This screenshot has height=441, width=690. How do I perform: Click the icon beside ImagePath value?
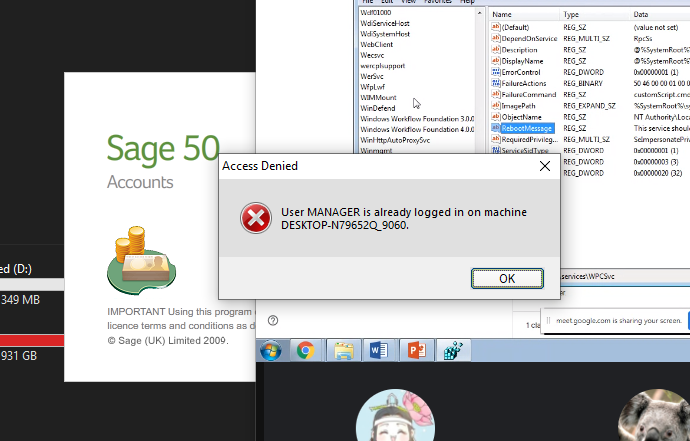pos(495,106)
